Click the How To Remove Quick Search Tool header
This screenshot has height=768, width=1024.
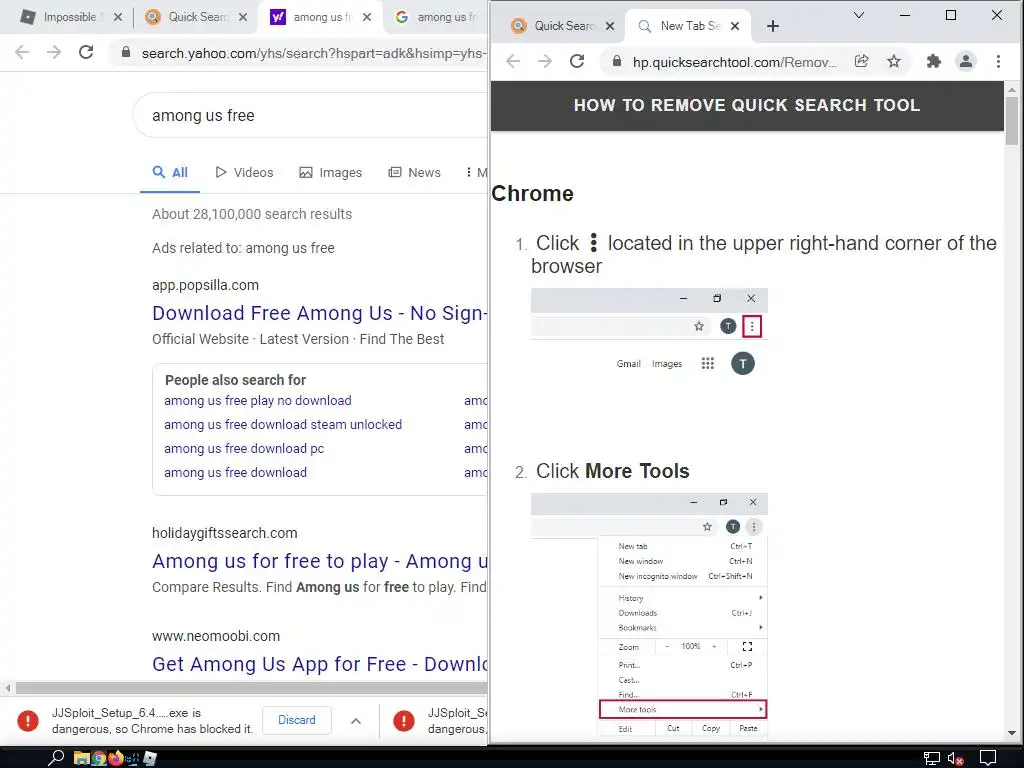point(747,105)
